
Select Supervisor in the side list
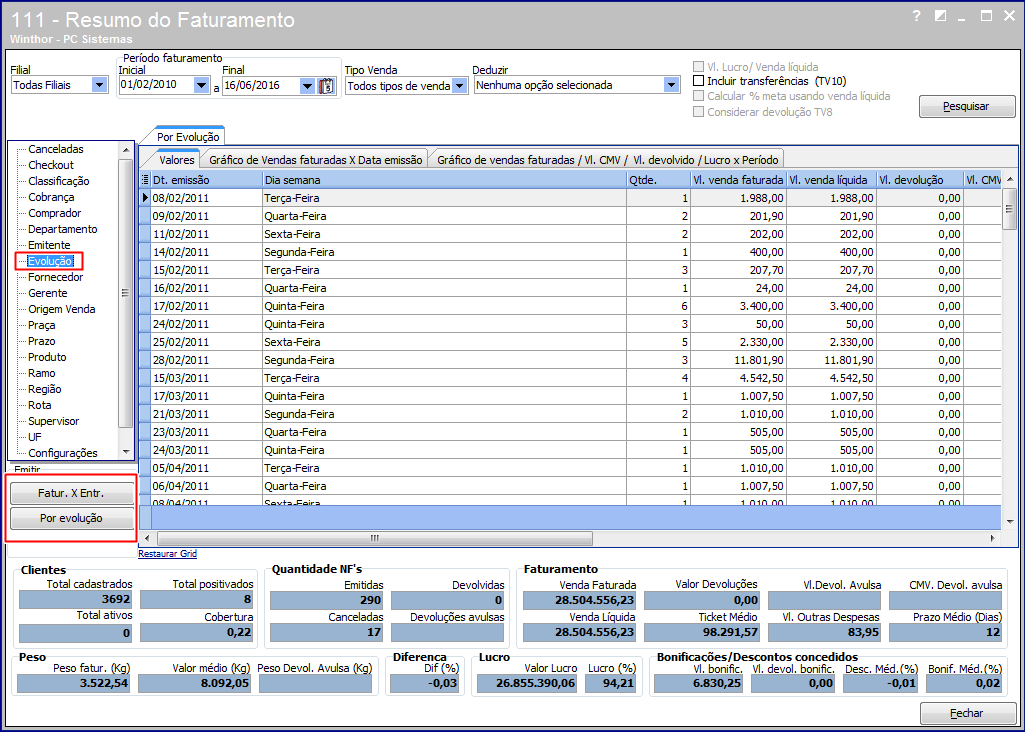(54, 422)
